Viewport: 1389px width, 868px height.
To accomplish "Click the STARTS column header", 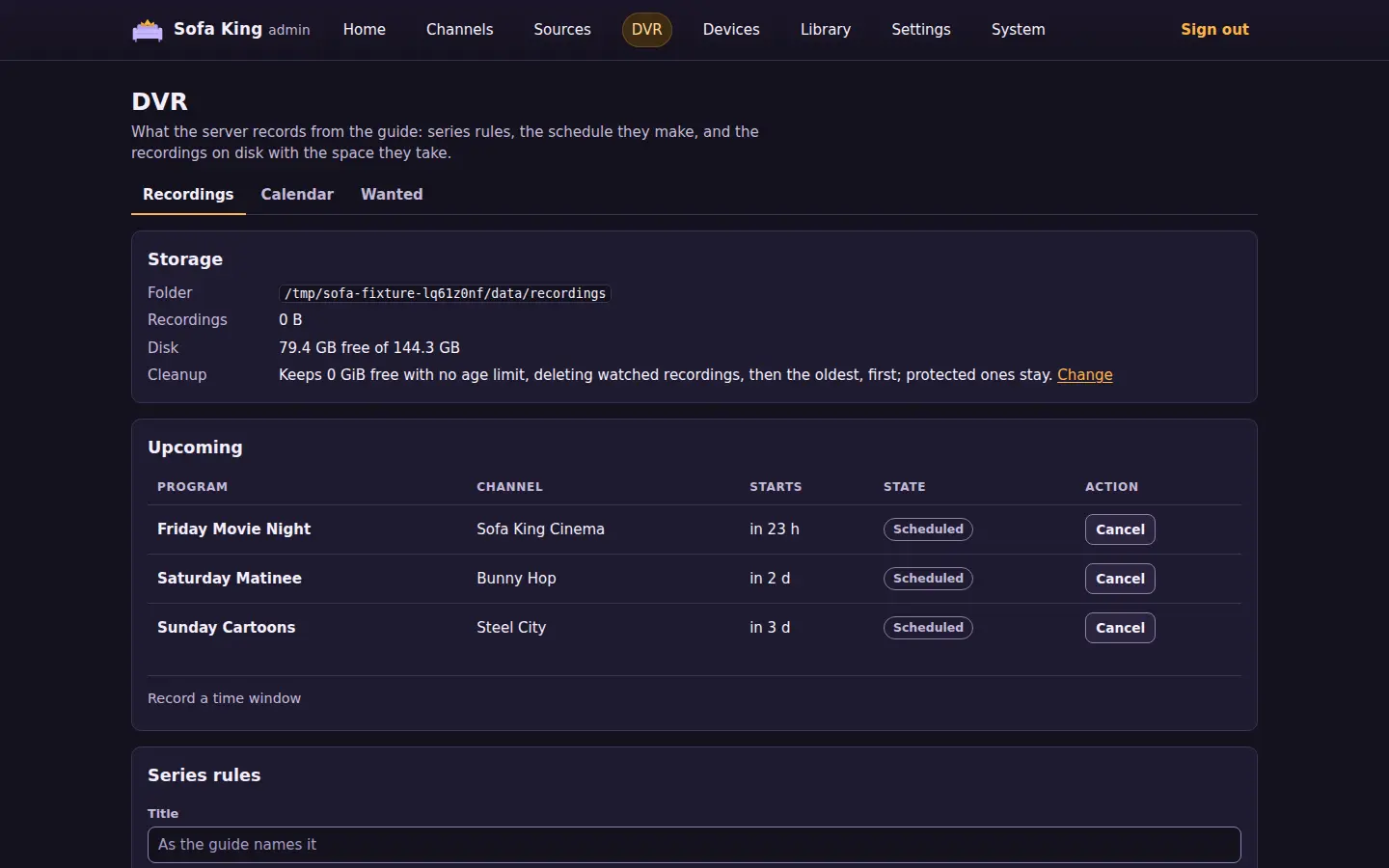I will tap(776, 487).
